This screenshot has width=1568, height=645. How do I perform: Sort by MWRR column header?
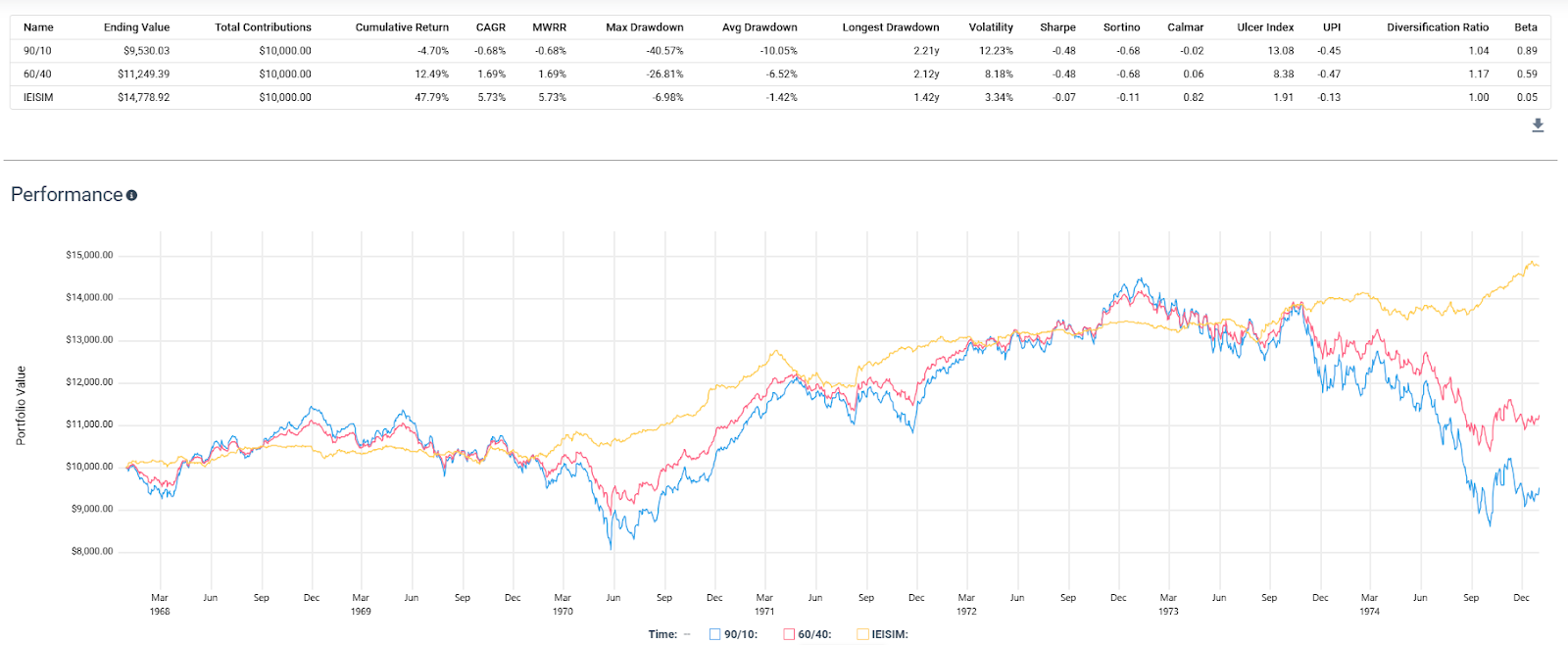pos(550,27)
